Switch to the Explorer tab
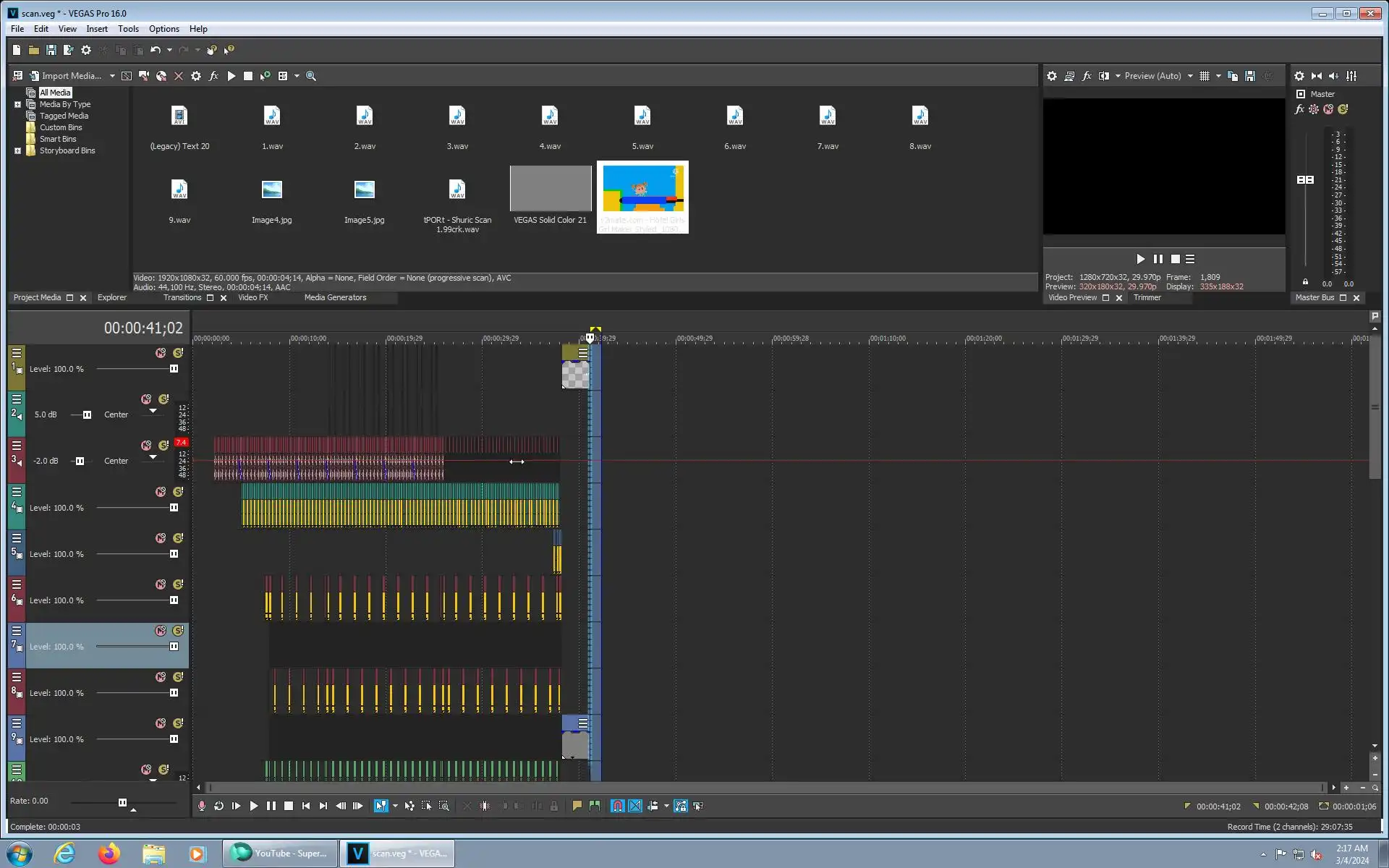The width and height of the screenshot is (1389, 868). [x=111, y=297]
